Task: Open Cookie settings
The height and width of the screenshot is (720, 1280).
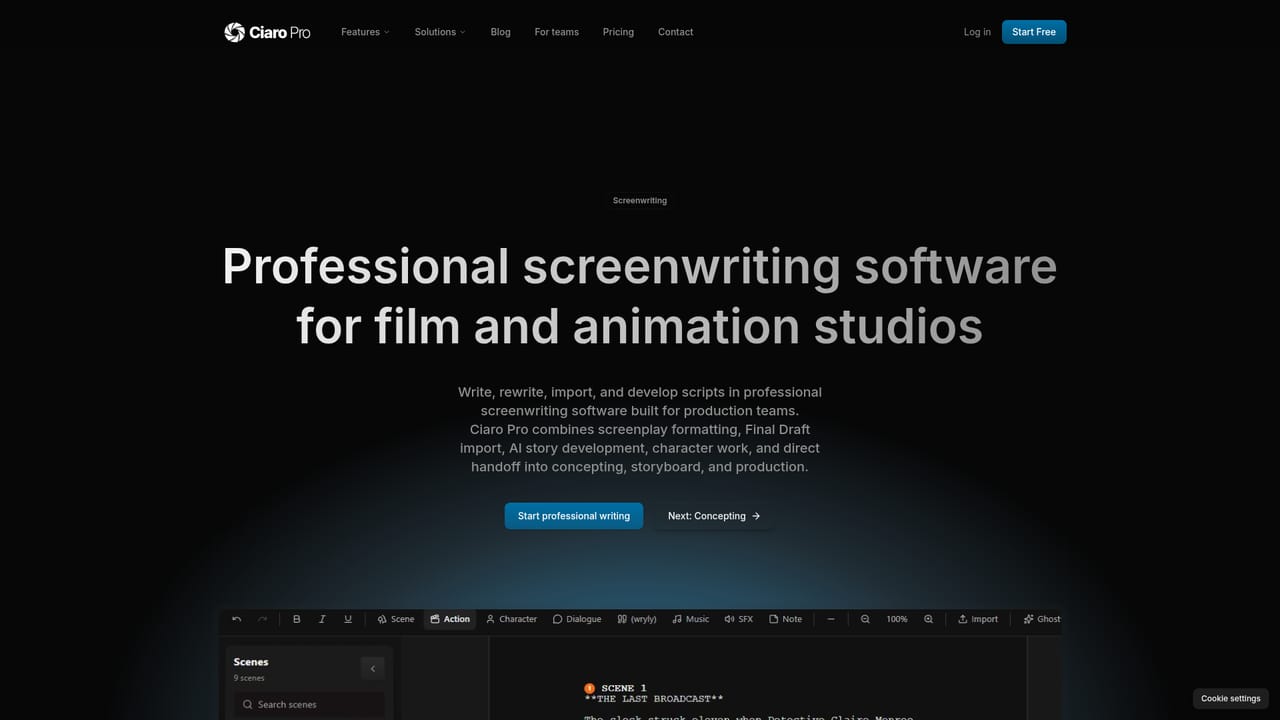Action: pos(1231,698)
